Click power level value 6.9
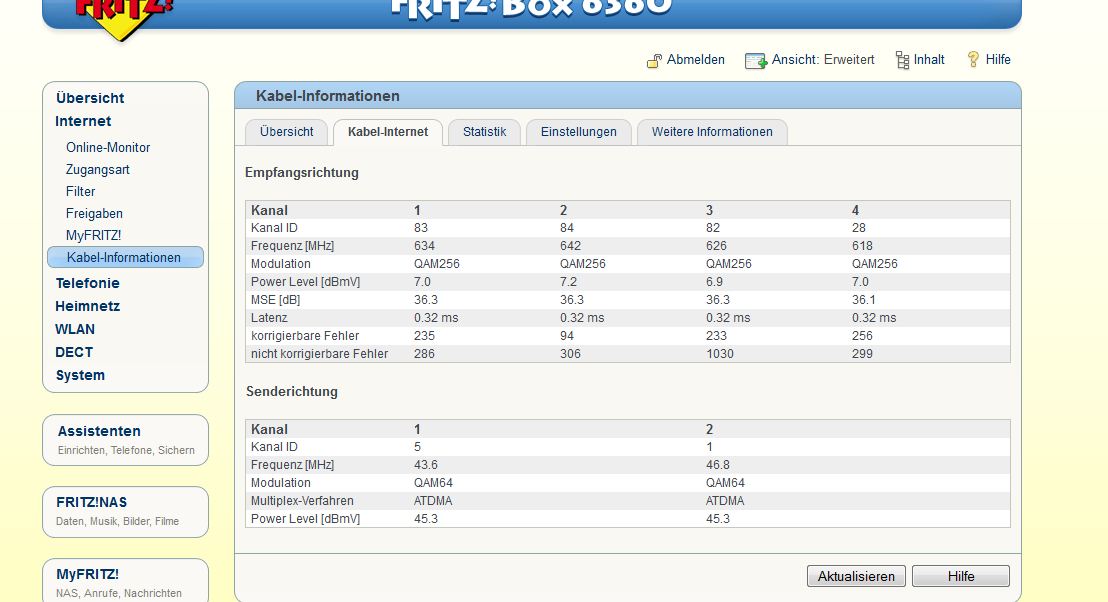1108x602 pixels. (714, 282)
